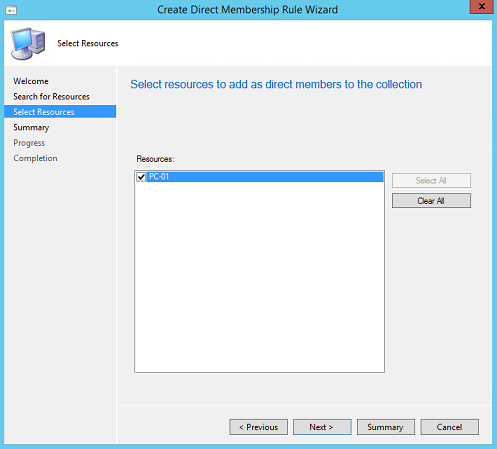Uncheck the PC-01 checkbox

click(141, 177)
